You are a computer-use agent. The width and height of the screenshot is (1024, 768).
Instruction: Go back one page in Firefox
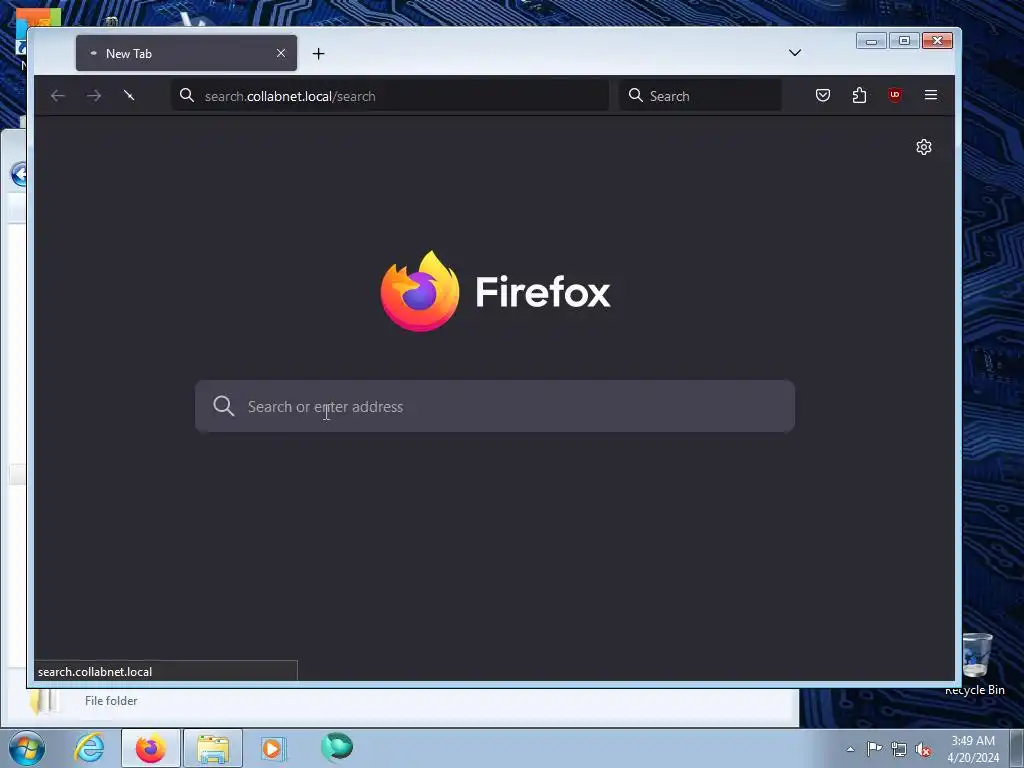pos(58,96)
